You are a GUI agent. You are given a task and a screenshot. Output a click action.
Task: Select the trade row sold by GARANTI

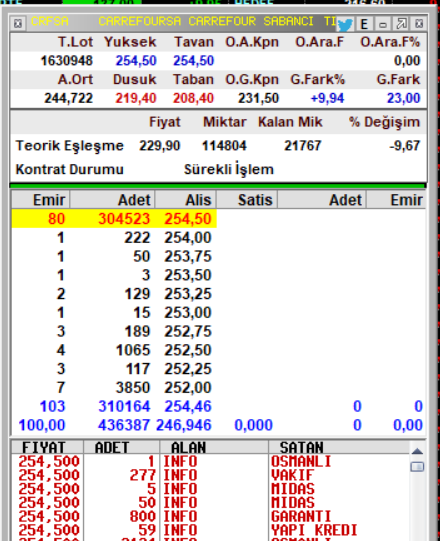[211, 517]
